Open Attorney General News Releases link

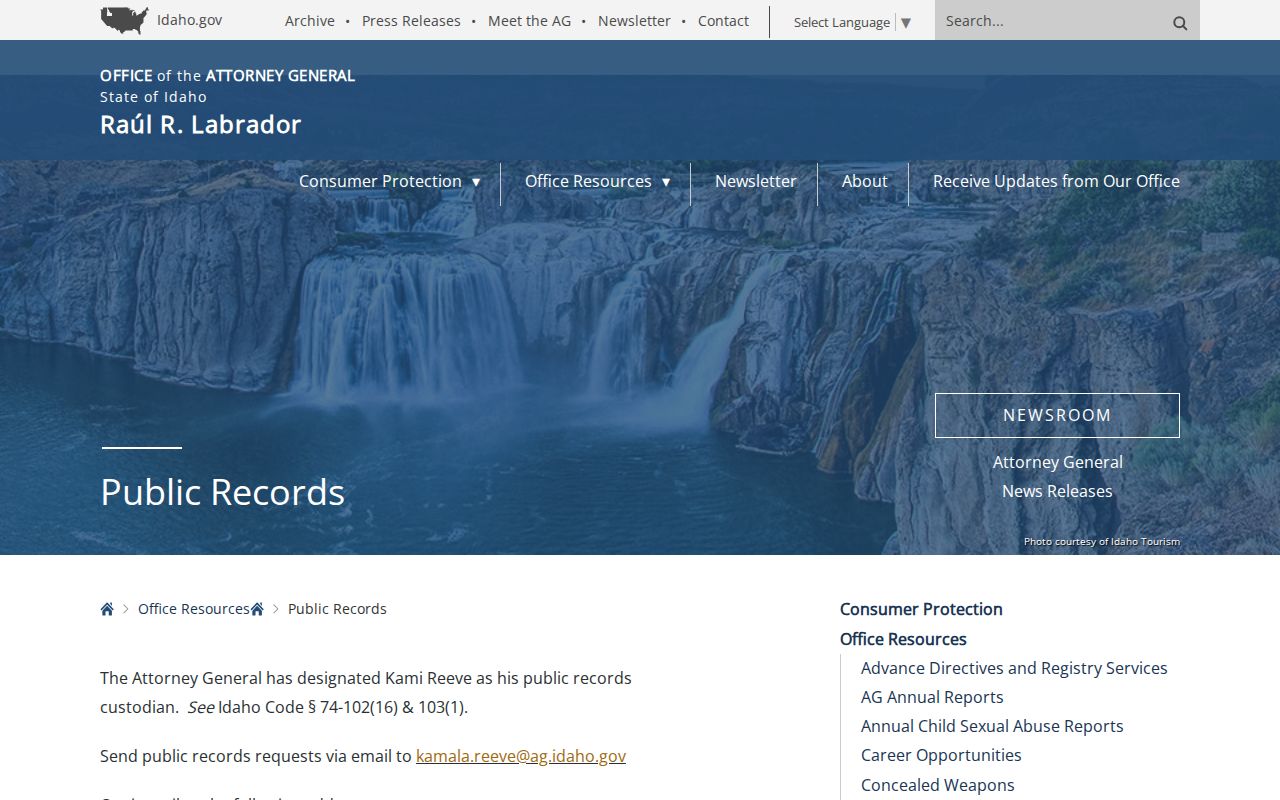(1057, 476)
